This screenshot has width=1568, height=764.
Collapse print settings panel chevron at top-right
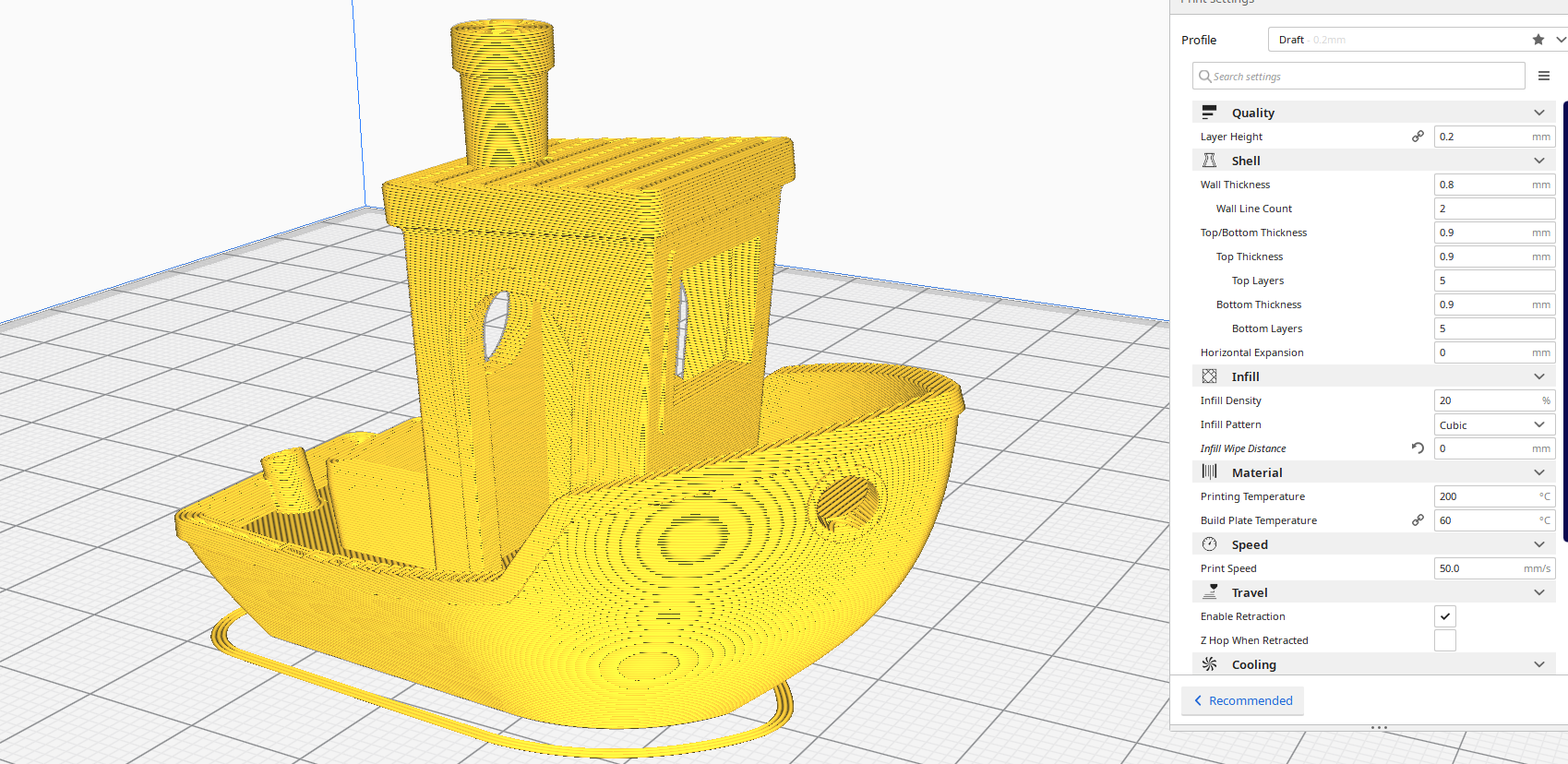(1561, 40)
